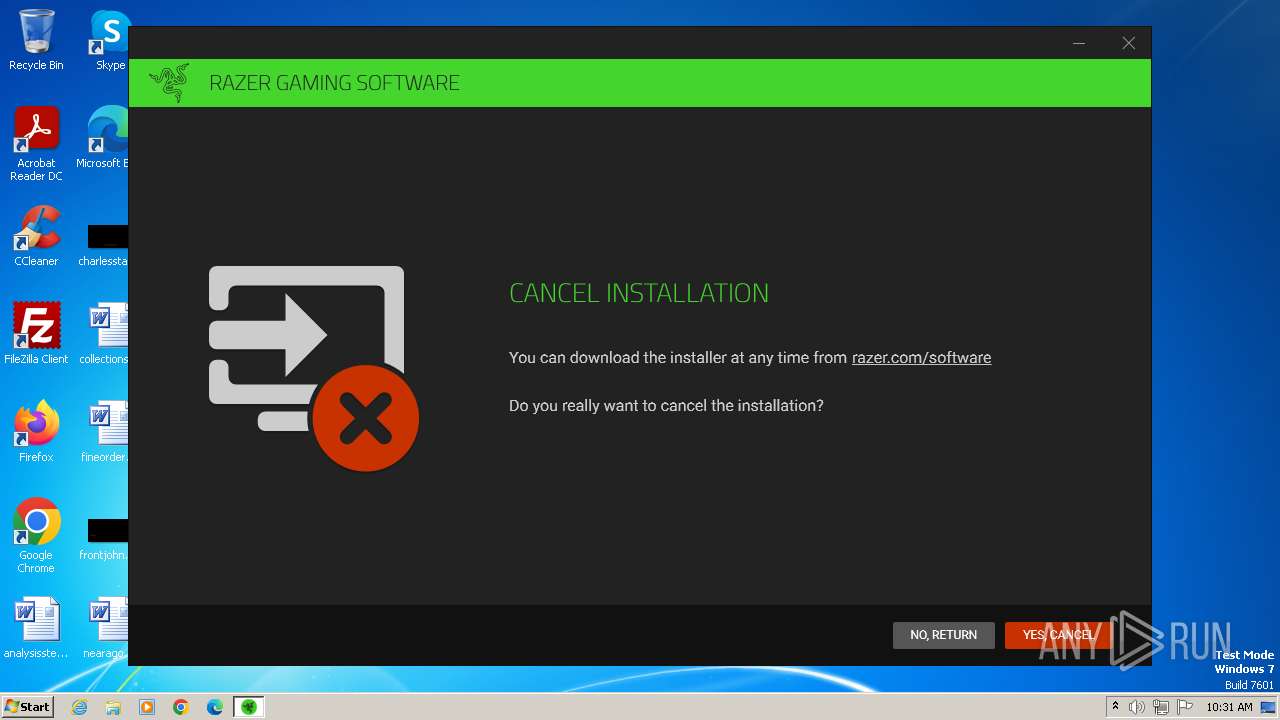Select the fineorder Word document icon
This screenshot has height=720, width=1280.
(105, 432)
